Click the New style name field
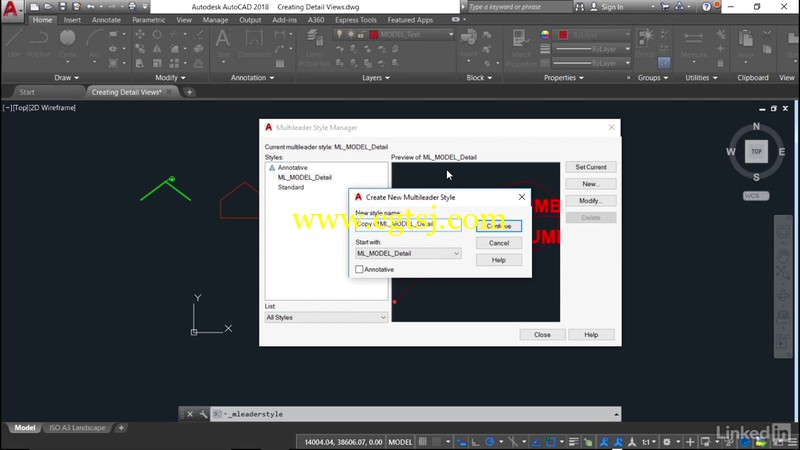This screenshot has height=450, width=800. [x=408, y=224]
